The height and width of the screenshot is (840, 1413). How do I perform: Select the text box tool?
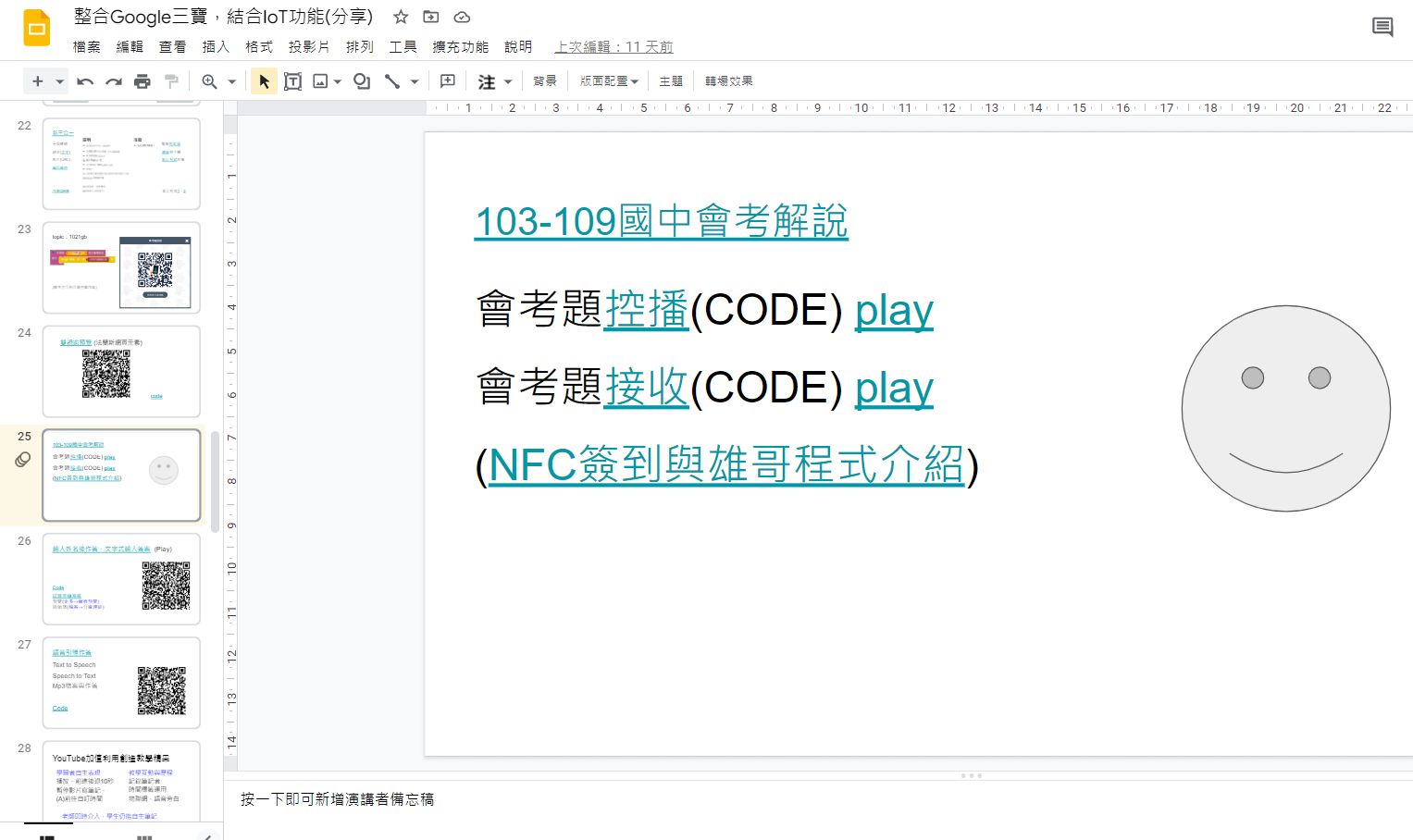292,81
